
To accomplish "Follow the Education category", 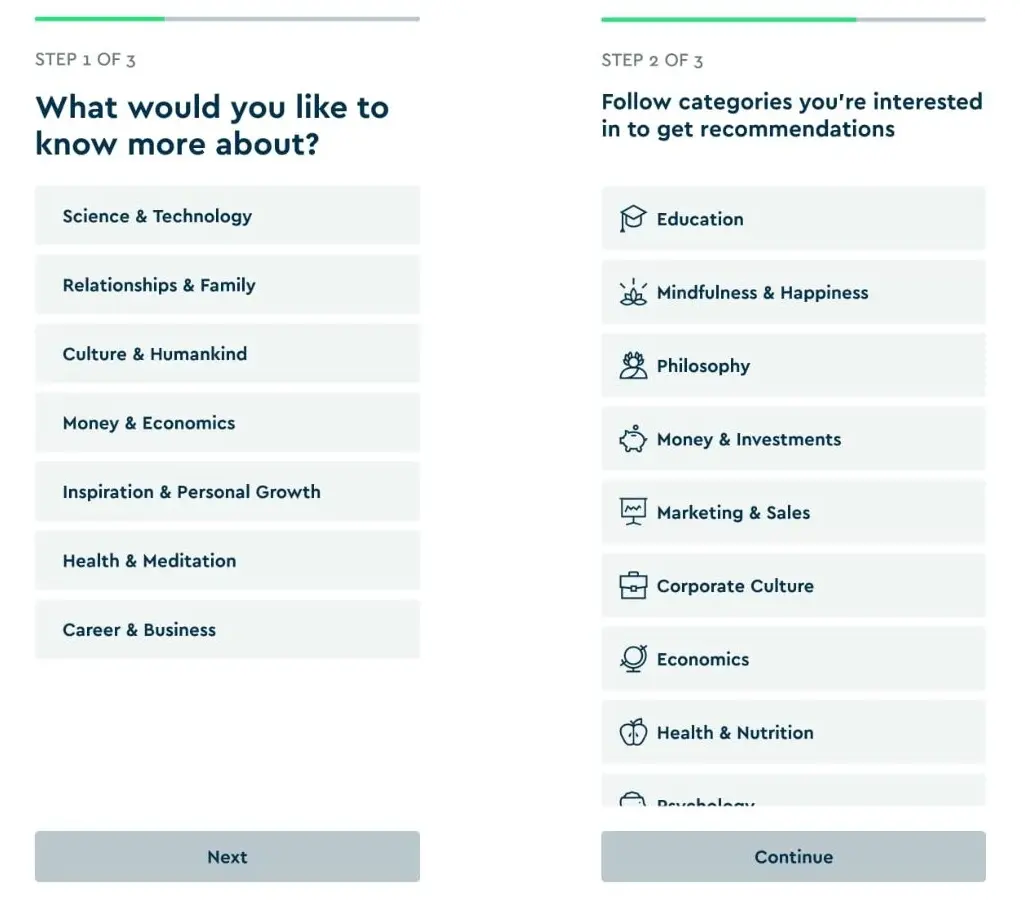I will (x=793, y=218).
